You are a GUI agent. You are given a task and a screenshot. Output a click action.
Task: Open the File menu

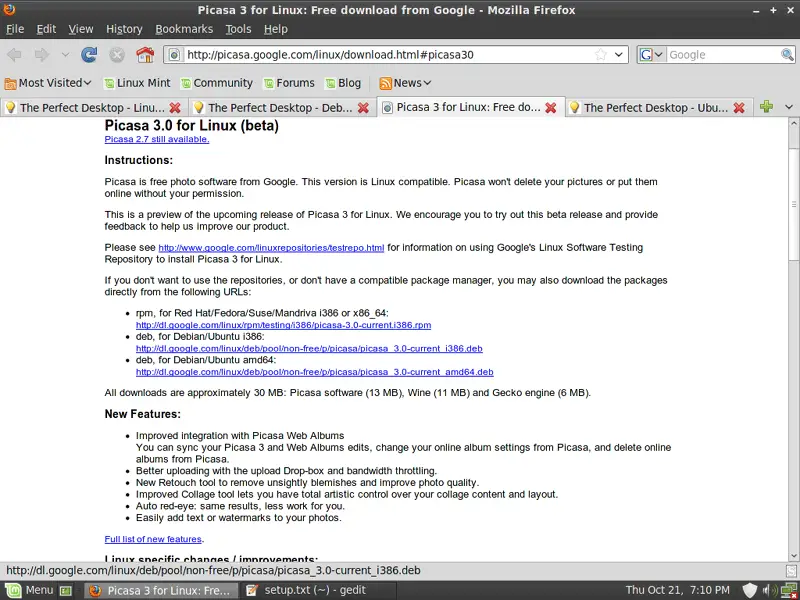pyautogui.click(x=15, y=29)
